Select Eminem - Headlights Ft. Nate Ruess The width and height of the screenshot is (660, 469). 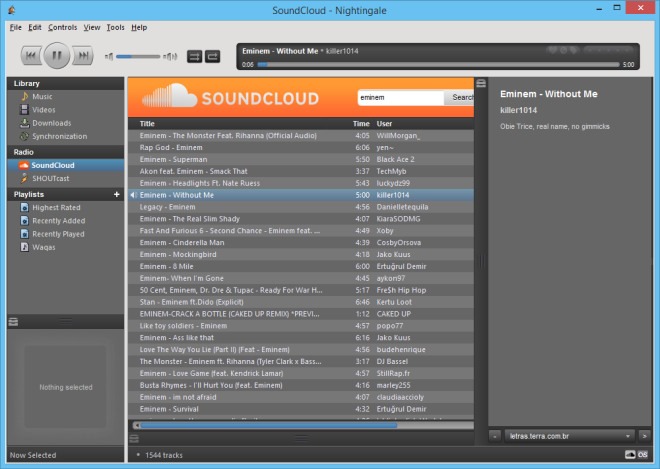coord(301,183)
